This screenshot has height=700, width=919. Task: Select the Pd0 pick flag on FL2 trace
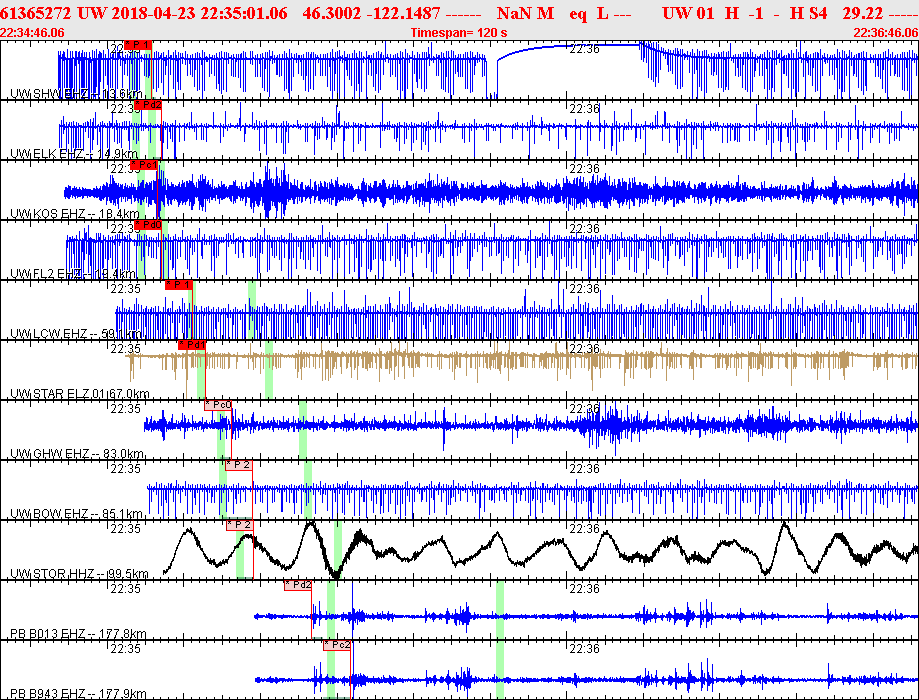click(148, 225)
